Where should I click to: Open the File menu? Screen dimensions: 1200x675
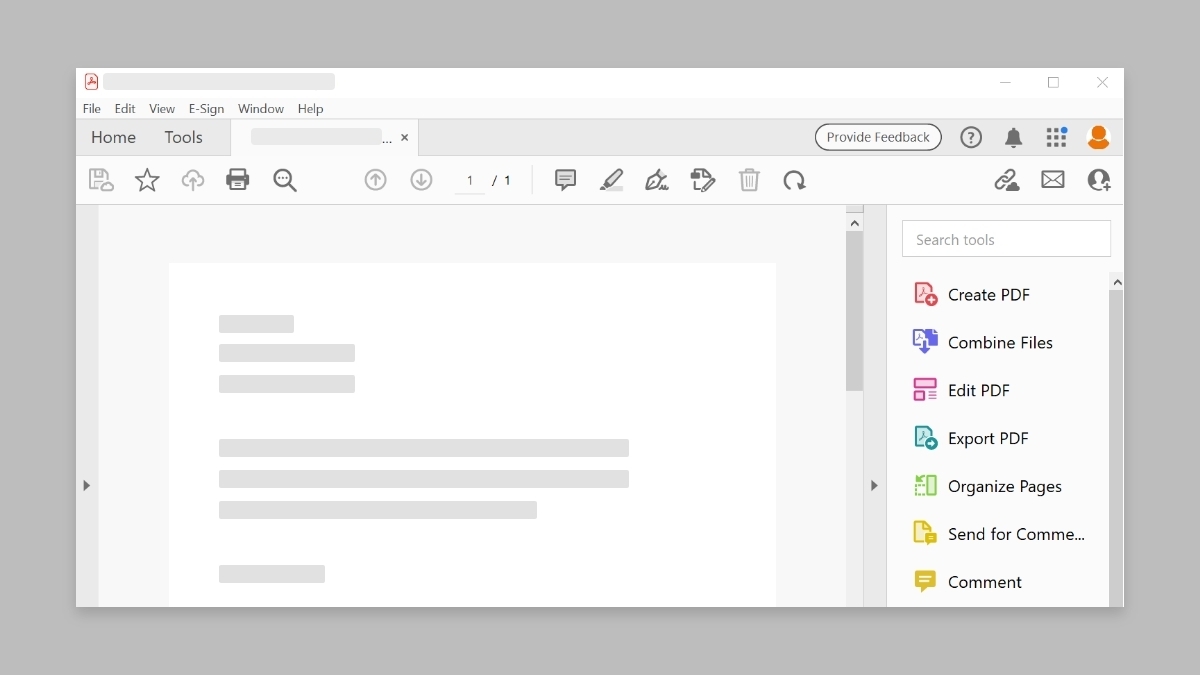tap(92, 109)
